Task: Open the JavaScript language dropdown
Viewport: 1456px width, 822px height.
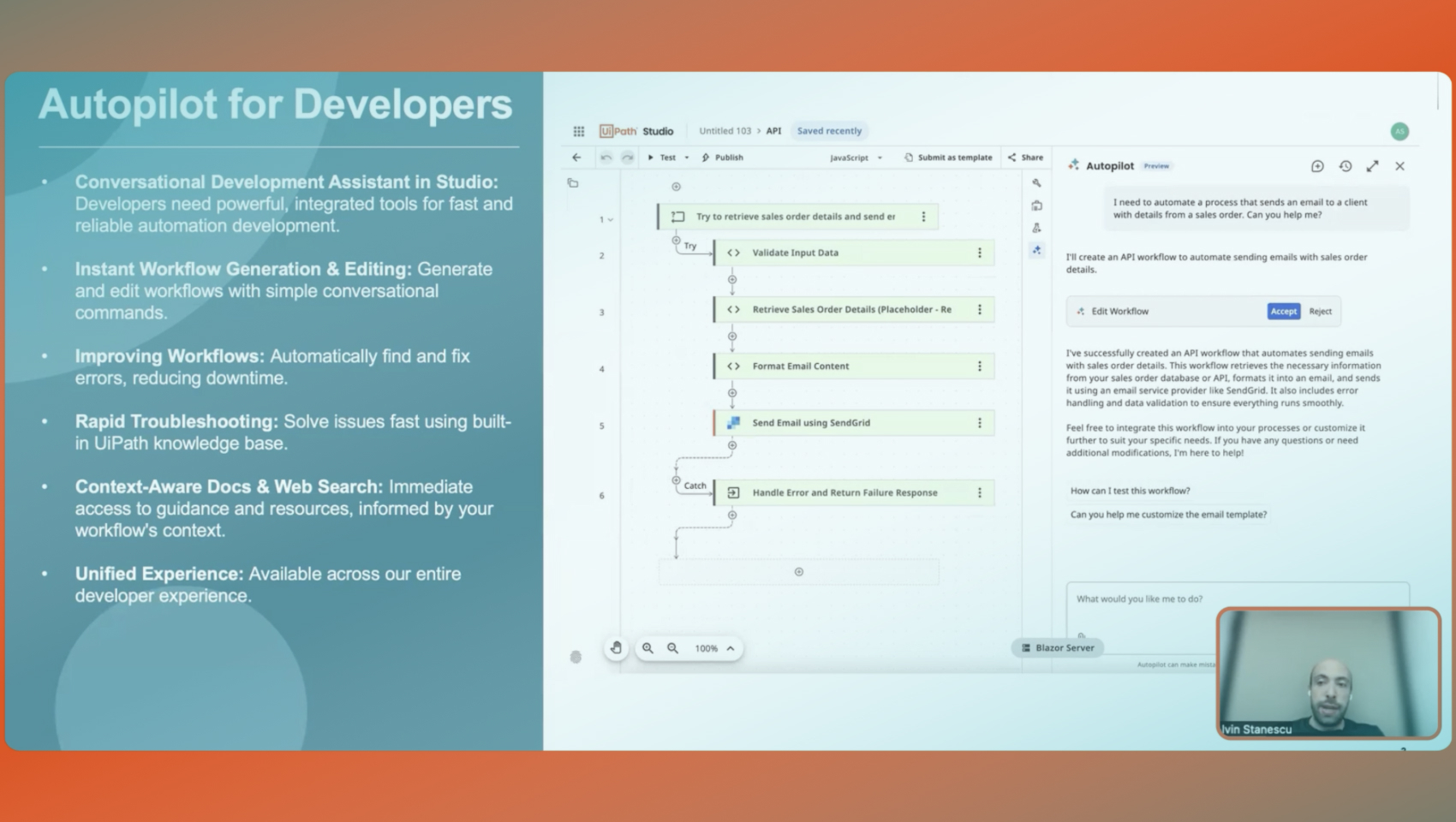Action: coord(856,158)
